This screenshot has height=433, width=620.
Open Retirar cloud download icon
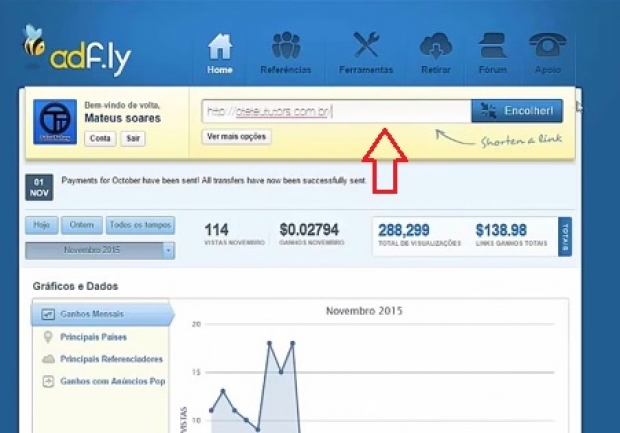[436, 46]
